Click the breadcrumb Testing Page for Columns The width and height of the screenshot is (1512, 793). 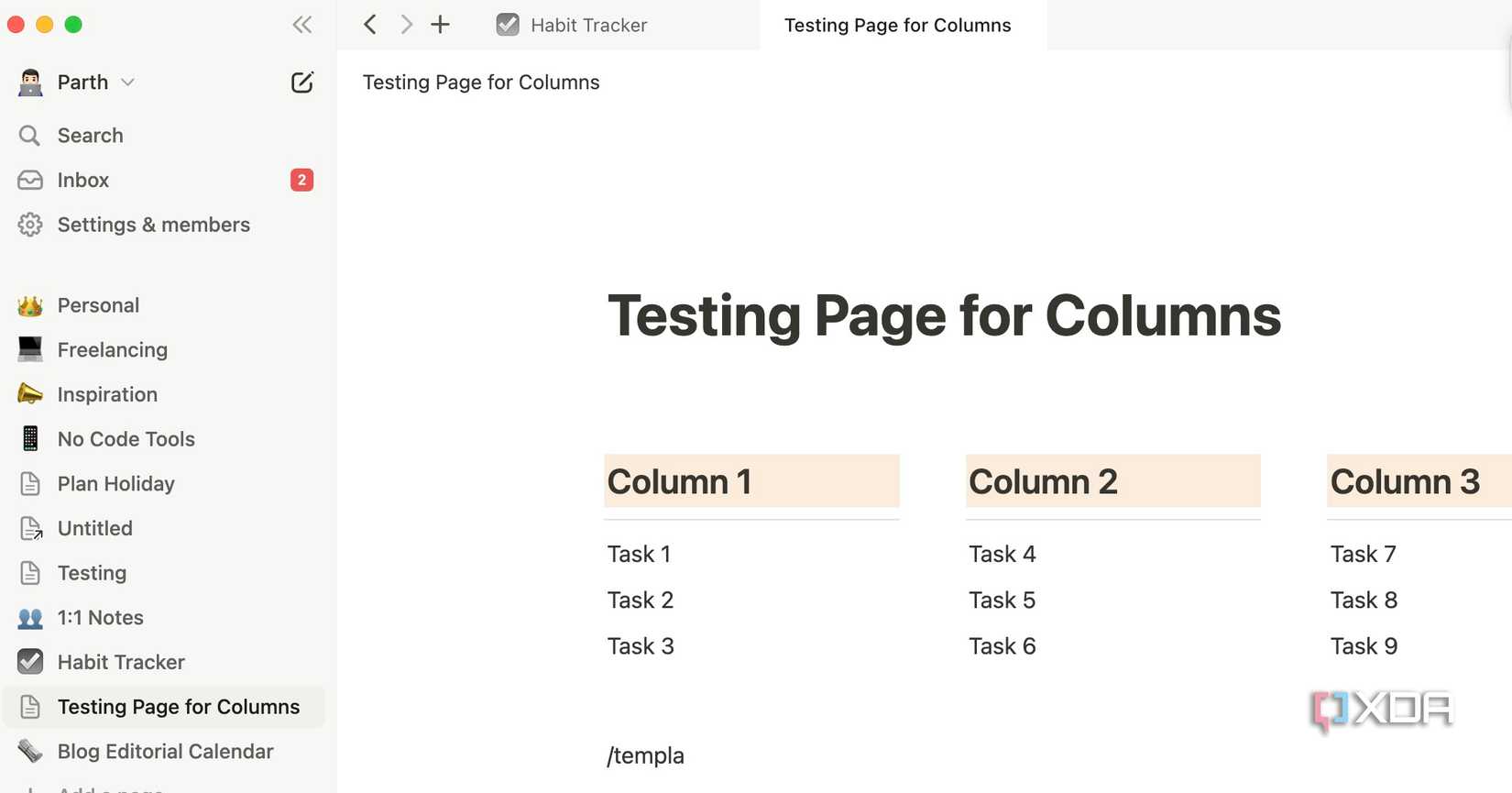(x=481, y=83)
